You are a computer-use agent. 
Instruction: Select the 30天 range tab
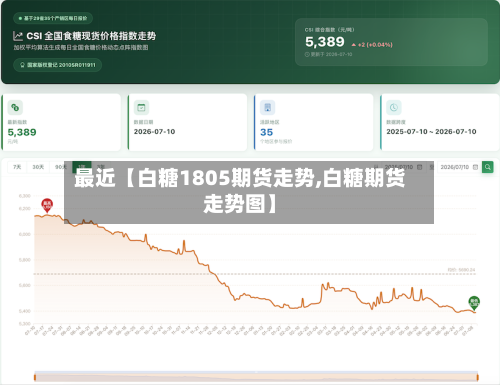[x=38, y=167]
